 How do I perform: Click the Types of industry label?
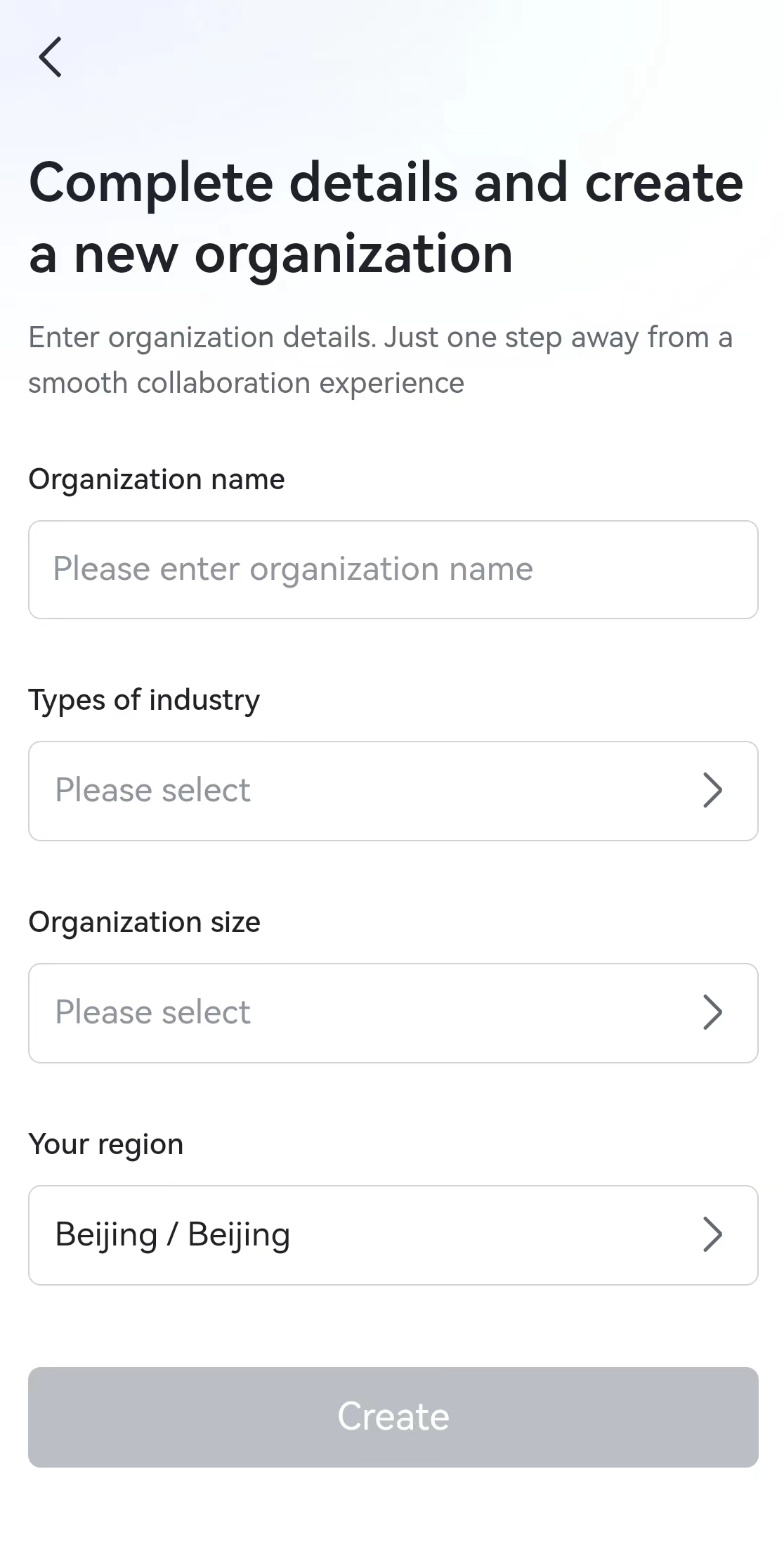(143, 699)
